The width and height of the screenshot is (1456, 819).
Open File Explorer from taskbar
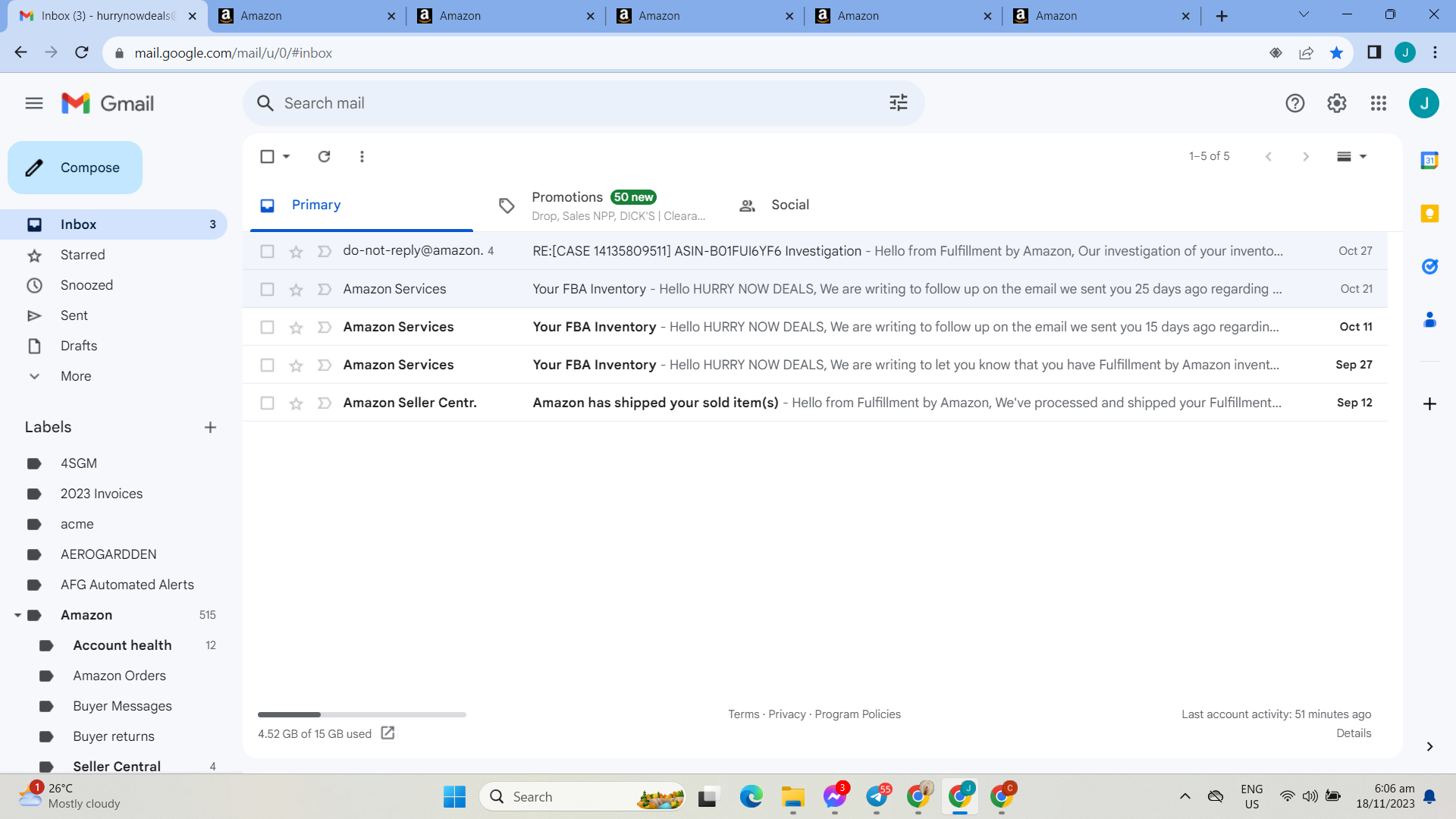(792, 796)
